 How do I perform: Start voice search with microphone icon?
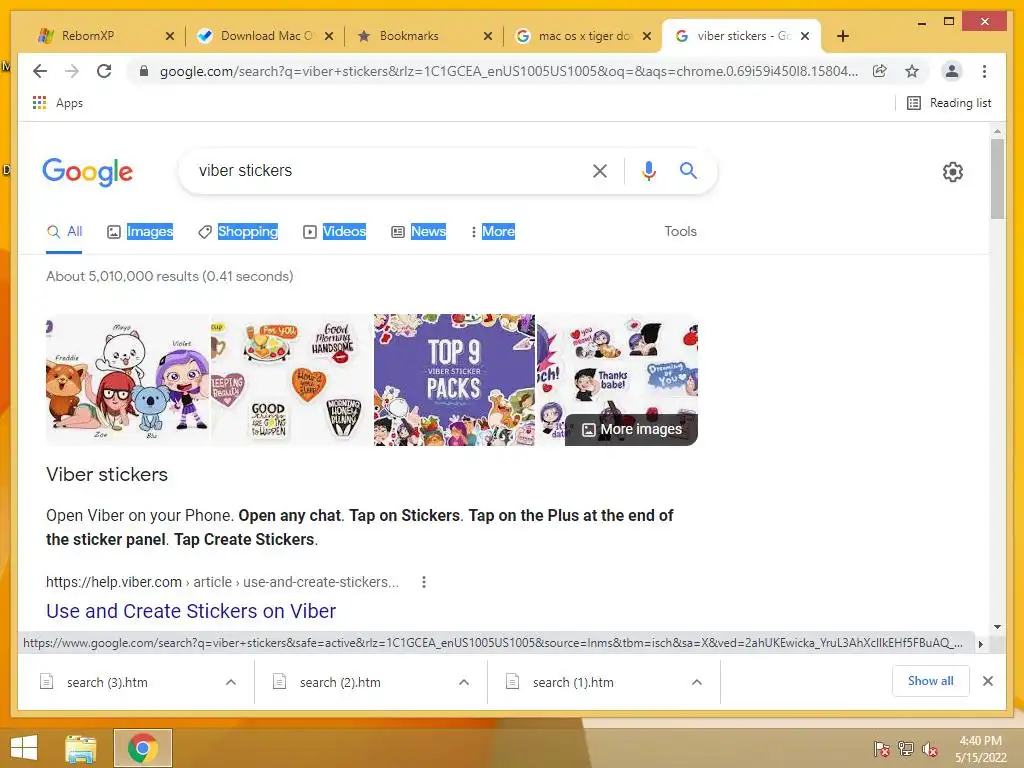click(x=648, y=171)
